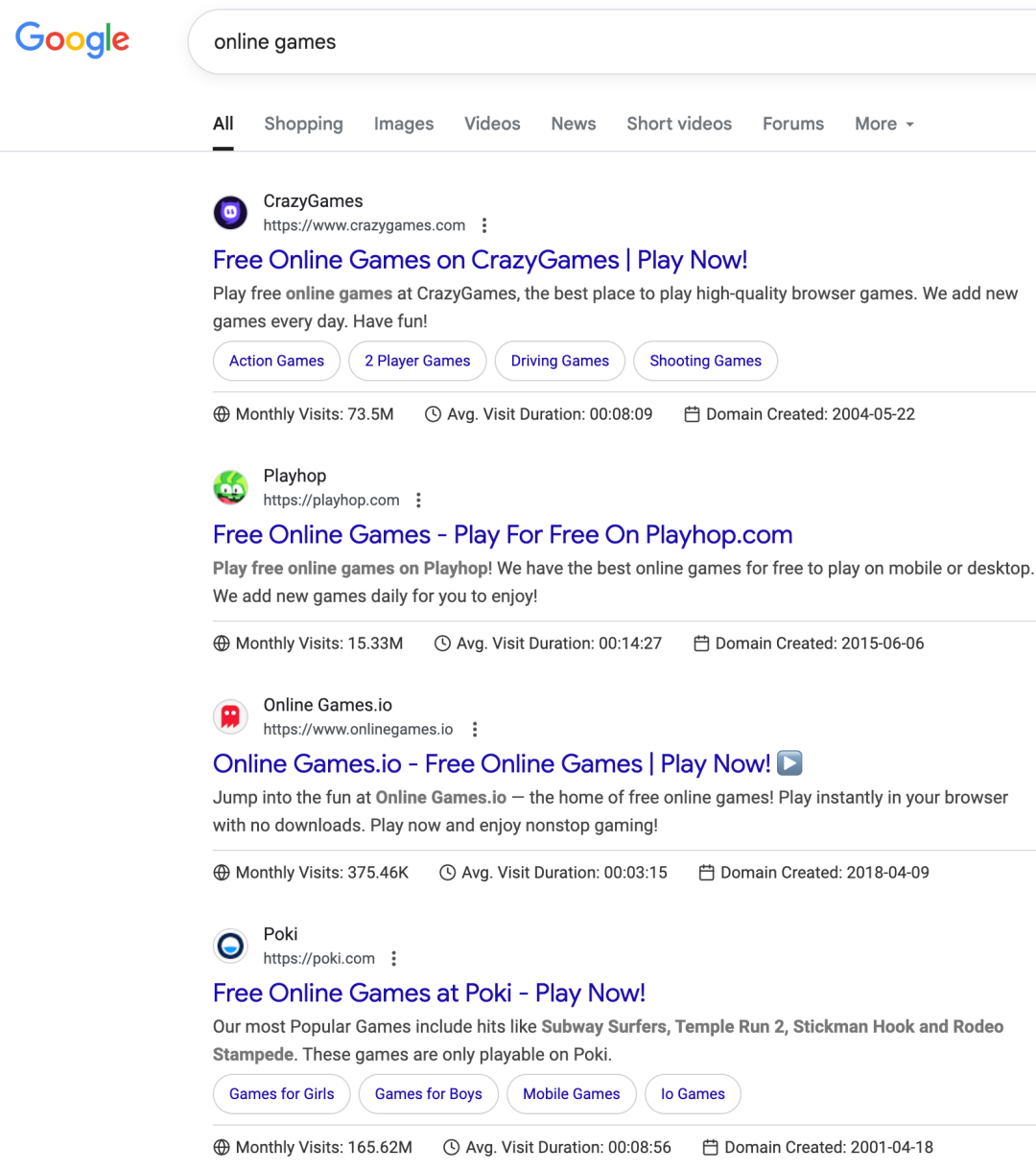Expand the More search filters dropdown
This screenshot has width=1036, height=1170.
click(883, 124)
